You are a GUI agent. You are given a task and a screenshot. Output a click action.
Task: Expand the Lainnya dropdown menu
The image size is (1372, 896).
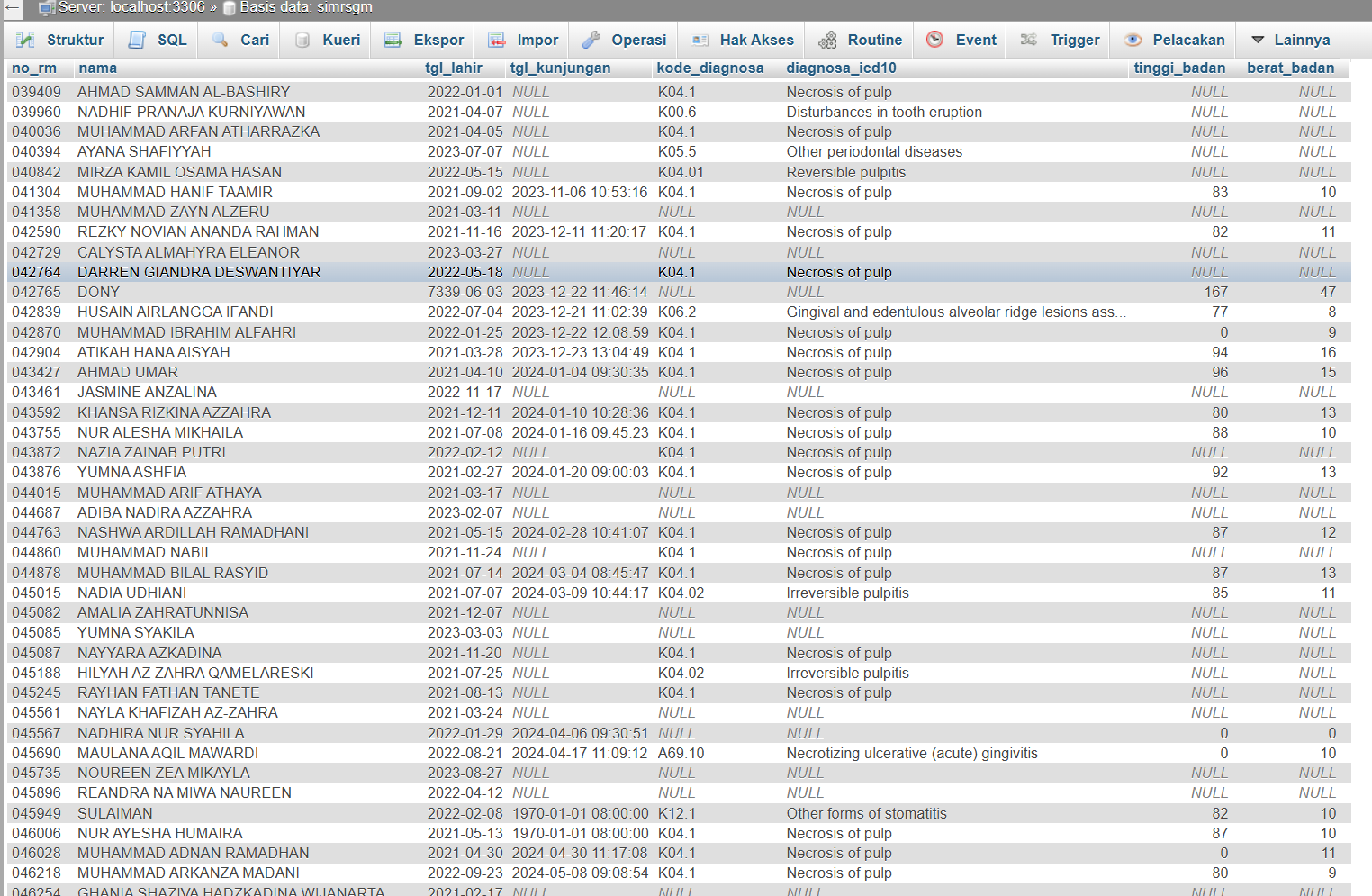(1290, 40)
